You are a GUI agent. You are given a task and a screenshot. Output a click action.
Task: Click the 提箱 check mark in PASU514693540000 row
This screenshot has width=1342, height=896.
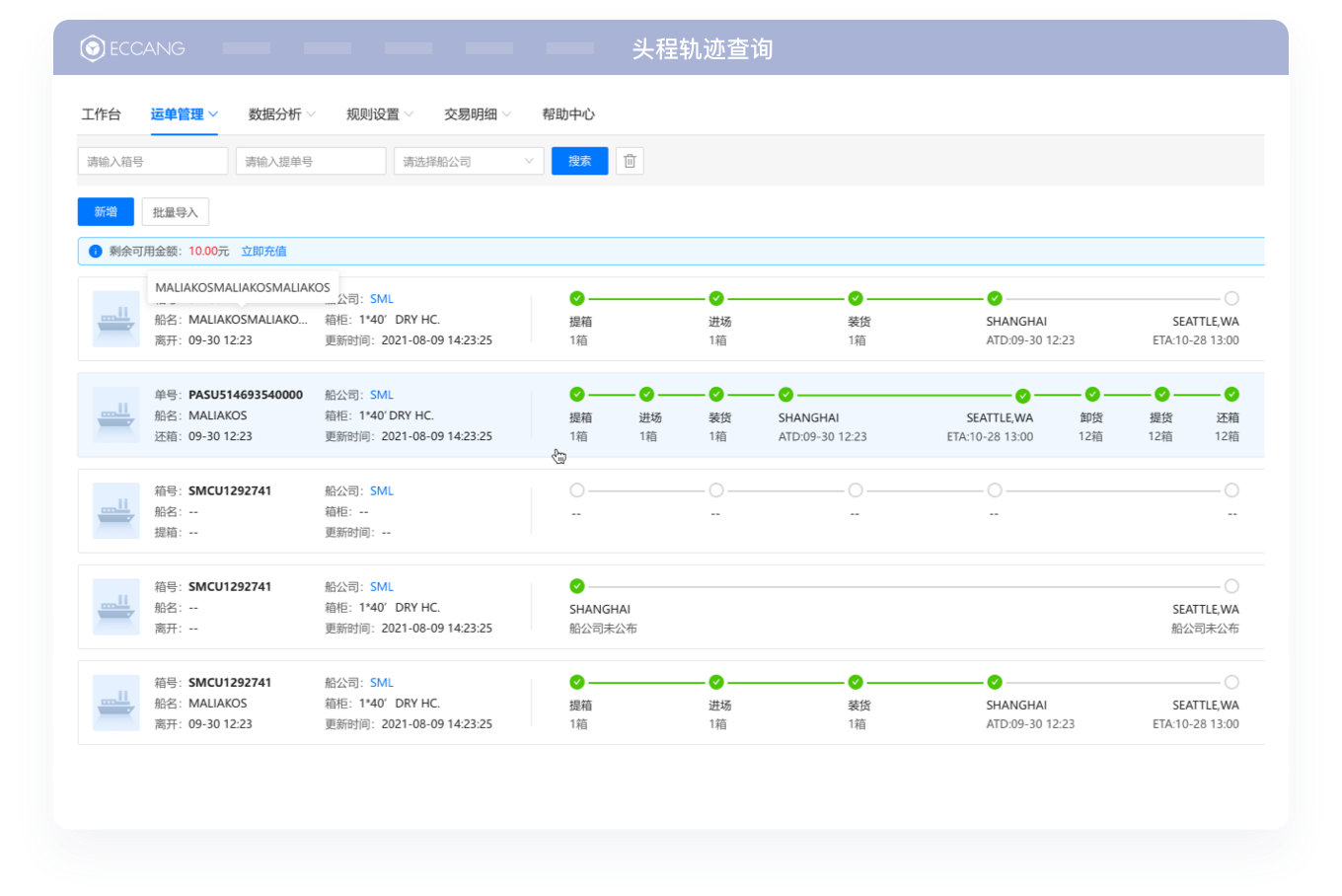pos(577,395)
